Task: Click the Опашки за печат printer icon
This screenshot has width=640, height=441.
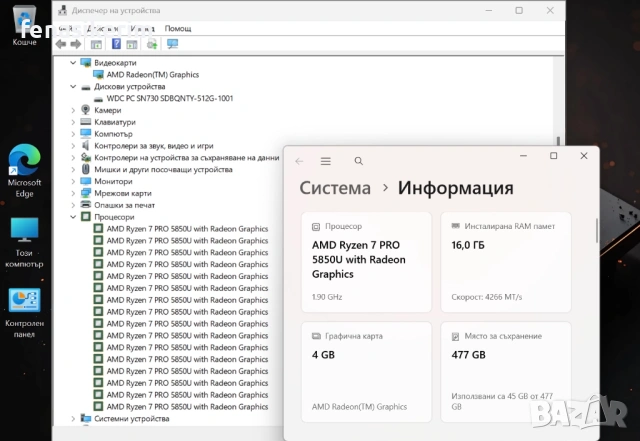Action: coord(86,205)
